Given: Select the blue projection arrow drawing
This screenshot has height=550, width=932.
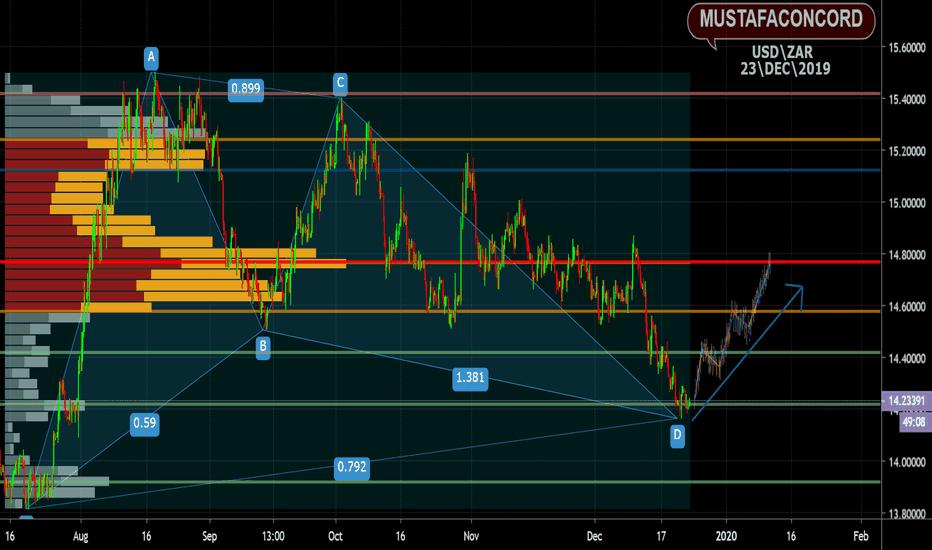Looking at the screenshot, I should pyautogui.click(x=747, y=352).
